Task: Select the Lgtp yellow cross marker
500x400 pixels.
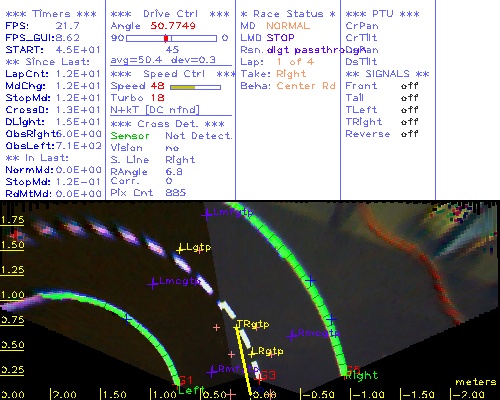Action: (x=180, y=249)
